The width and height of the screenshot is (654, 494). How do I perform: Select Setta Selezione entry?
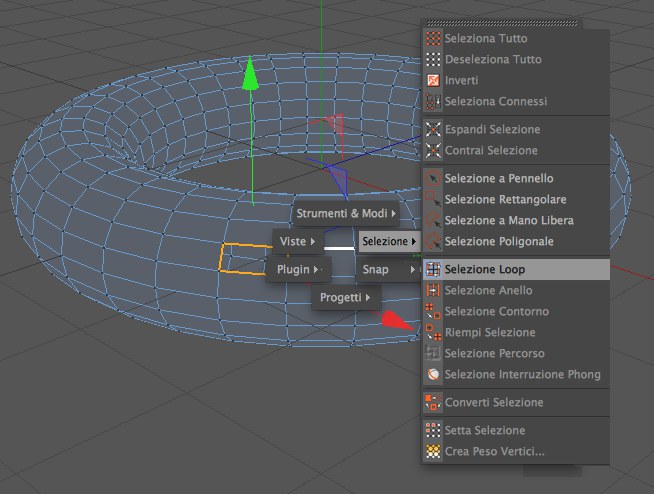516,430
